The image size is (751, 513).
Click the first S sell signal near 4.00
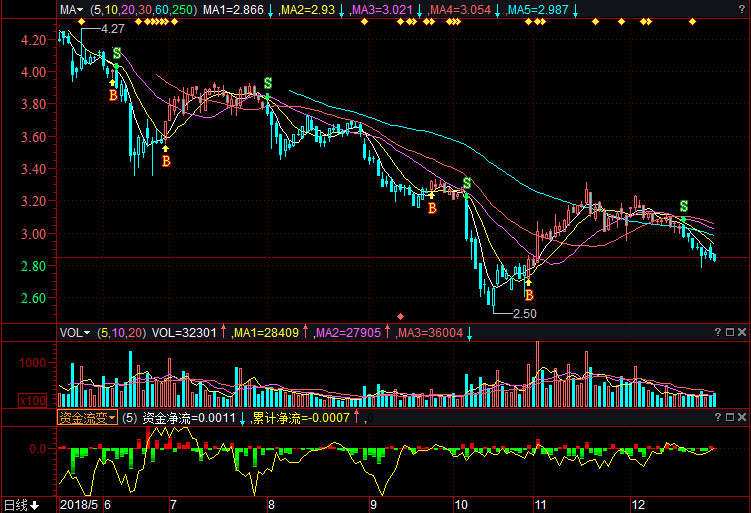[x=117, y=53]
